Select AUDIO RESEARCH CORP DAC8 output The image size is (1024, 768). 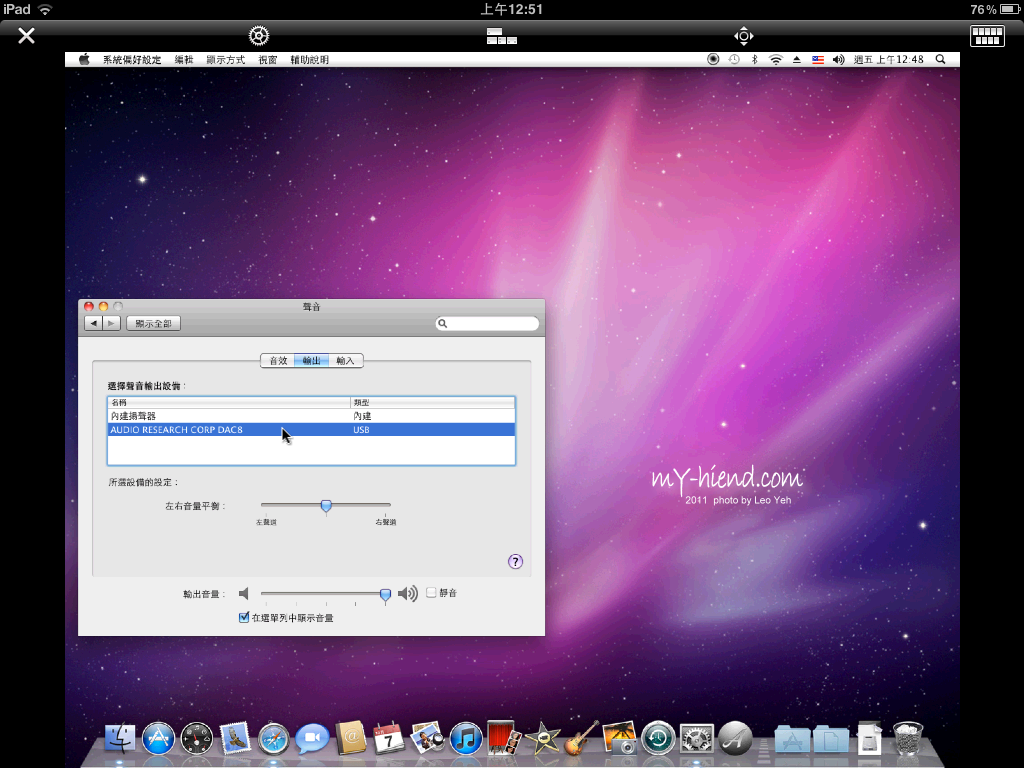312,430
